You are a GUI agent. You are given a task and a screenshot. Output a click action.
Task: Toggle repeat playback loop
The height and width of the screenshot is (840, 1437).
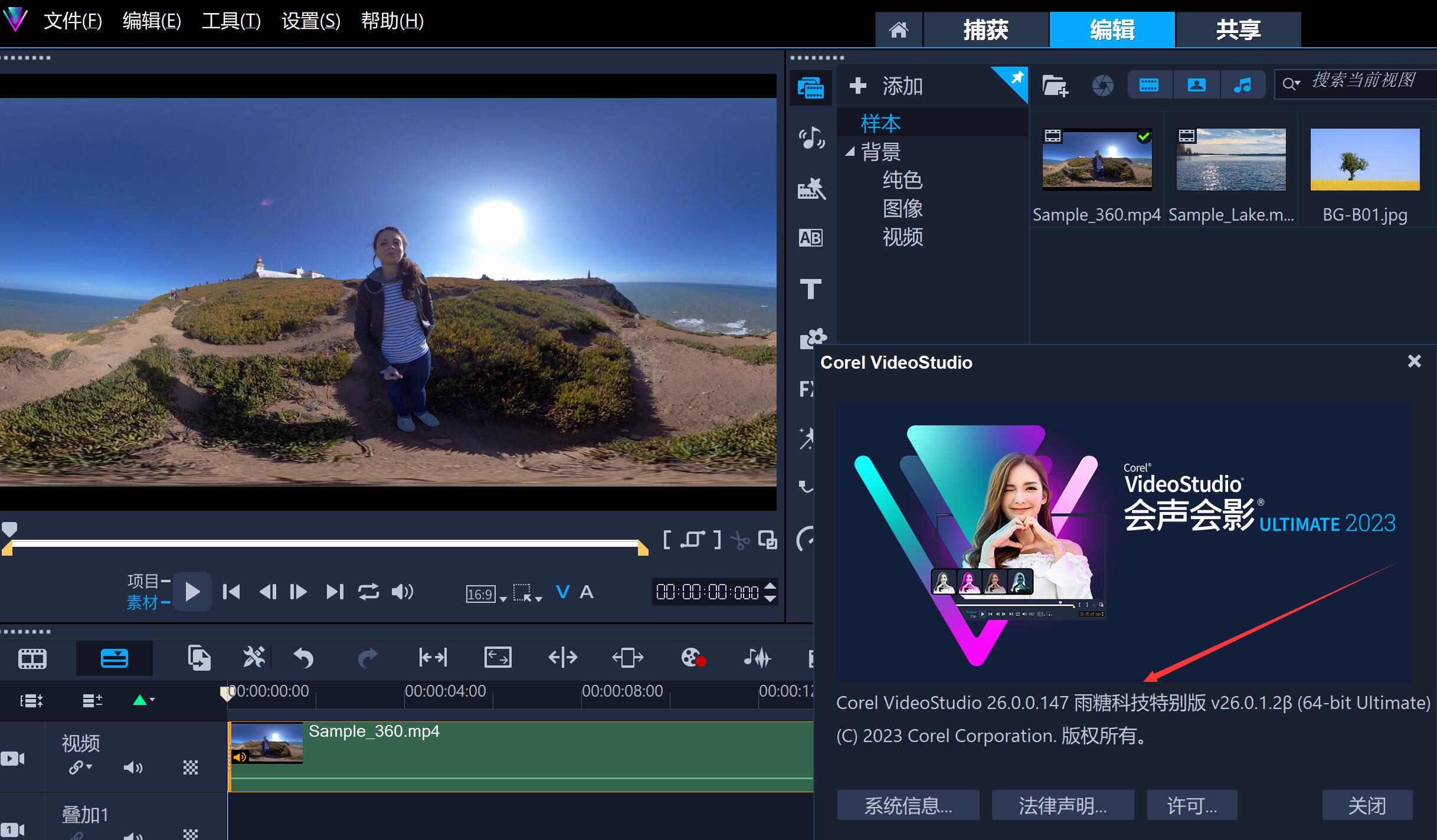[x=368, y=592]
